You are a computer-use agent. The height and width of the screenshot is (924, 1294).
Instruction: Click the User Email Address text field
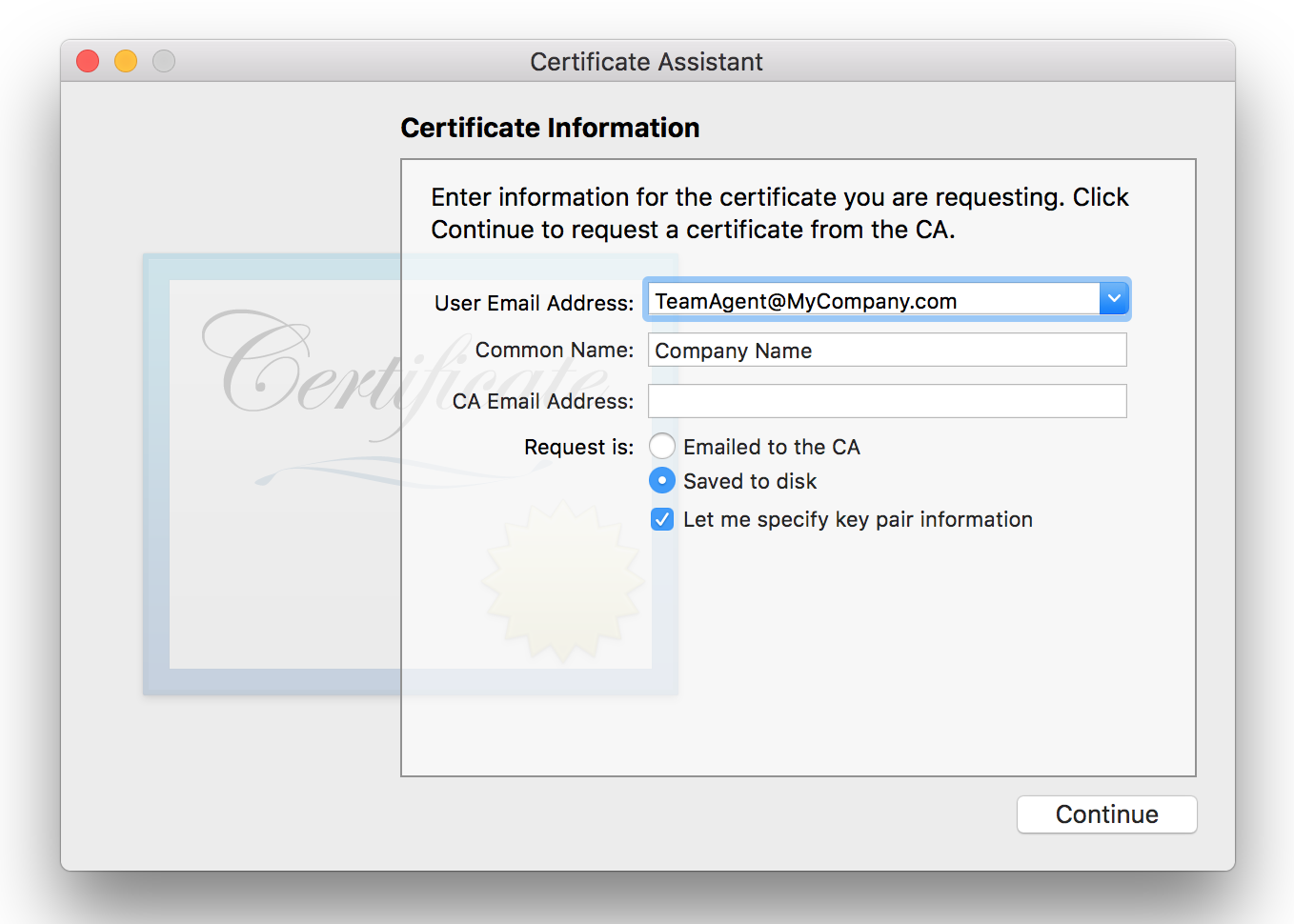coord(872,301)
